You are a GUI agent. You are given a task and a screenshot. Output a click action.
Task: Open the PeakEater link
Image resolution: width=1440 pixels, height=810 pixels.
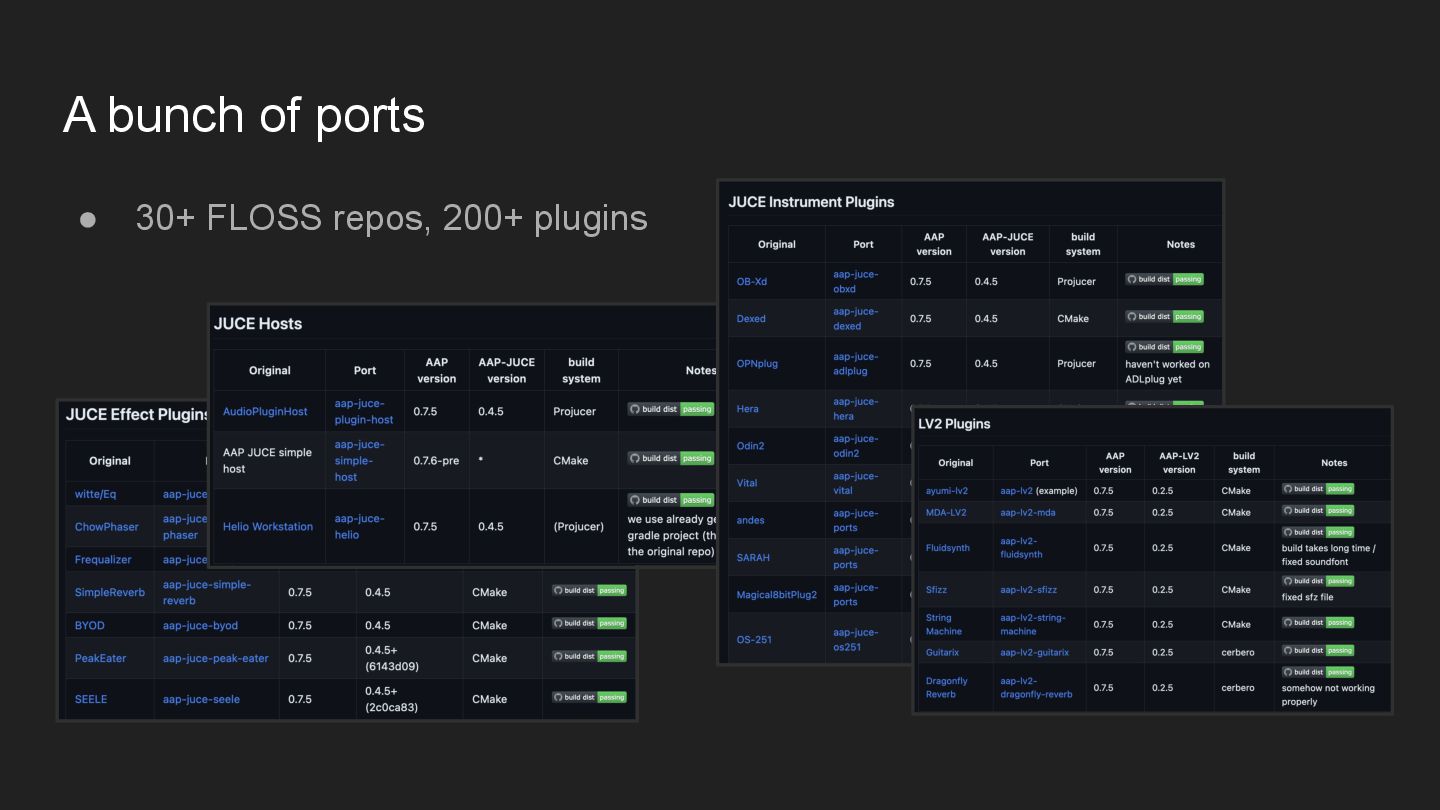click(x=101, y=658)
